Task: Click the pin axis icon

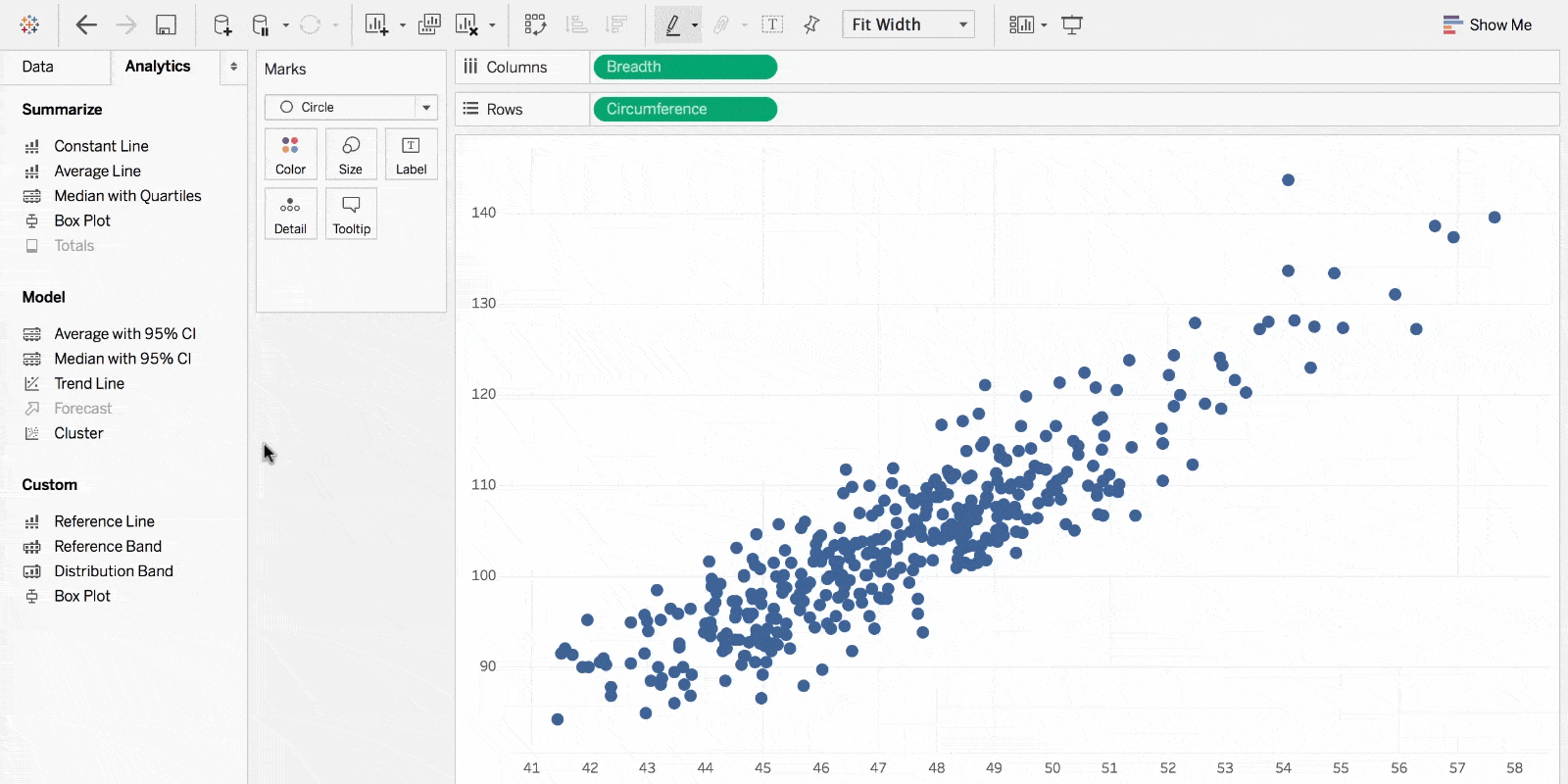Action: click(x=811, y=25)
